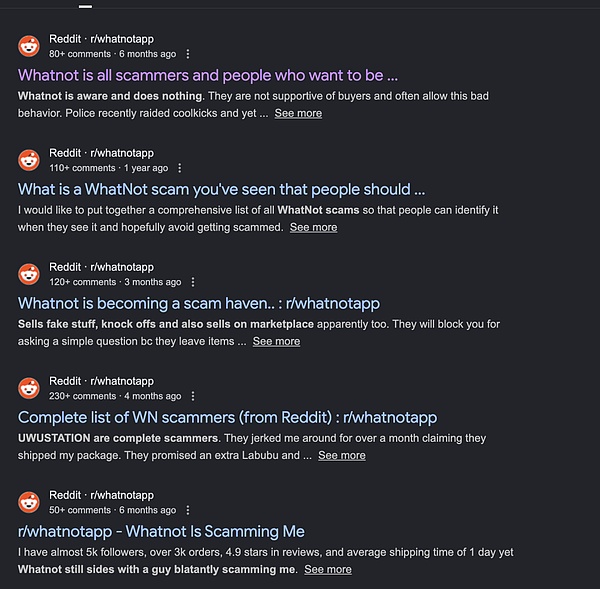Click Reddit icon beside 'Whatnot Is Scamming Me' result
Image resolution: width=600 pixels, height=589 pixels.
point(29,502)
